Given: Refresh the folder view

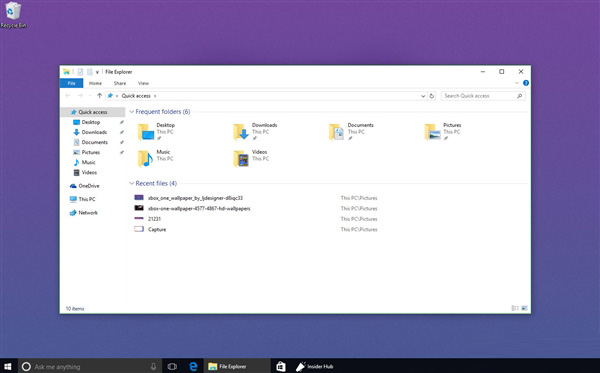Looking at the screenshot, I should click(x=432, y=96).
